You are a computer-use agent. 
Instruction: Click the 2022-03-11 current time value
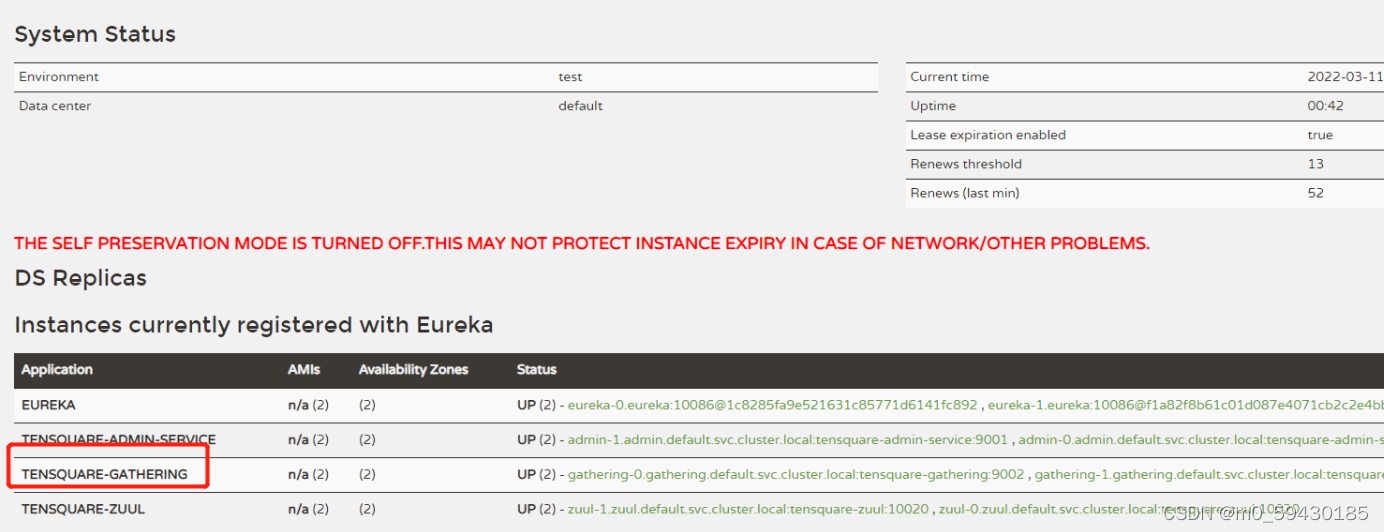1345,77
